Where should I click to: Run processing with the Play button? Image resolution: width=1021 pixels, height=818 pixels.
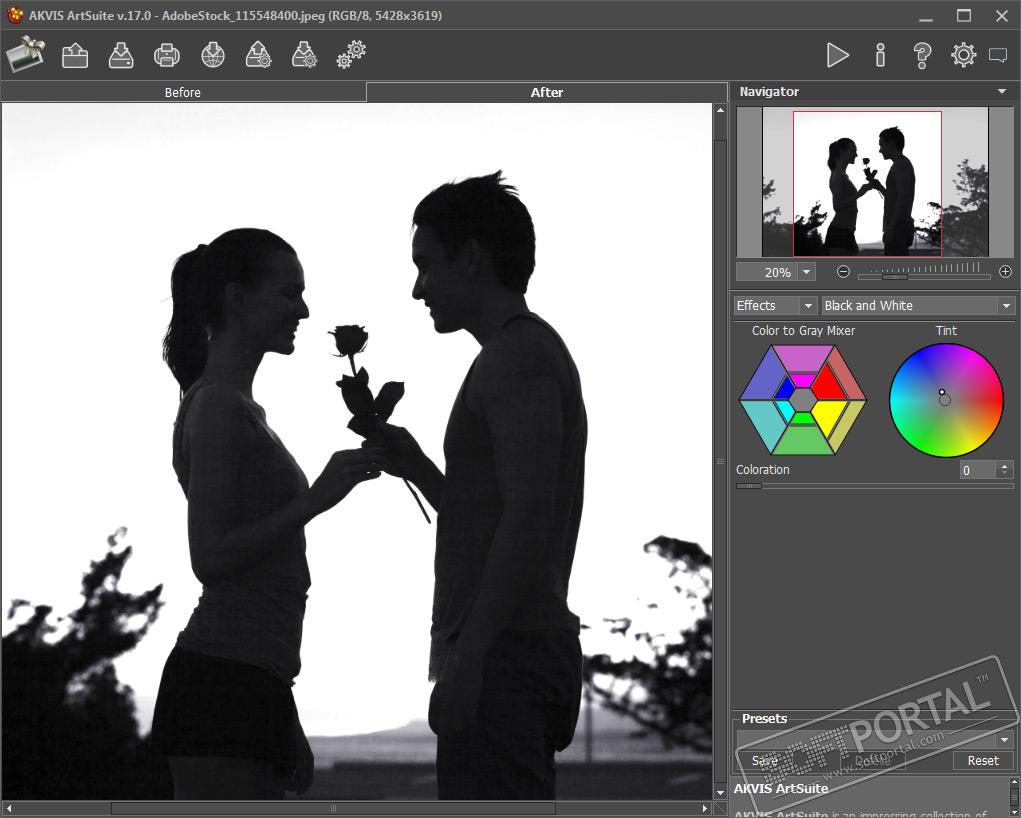[837, 55]
